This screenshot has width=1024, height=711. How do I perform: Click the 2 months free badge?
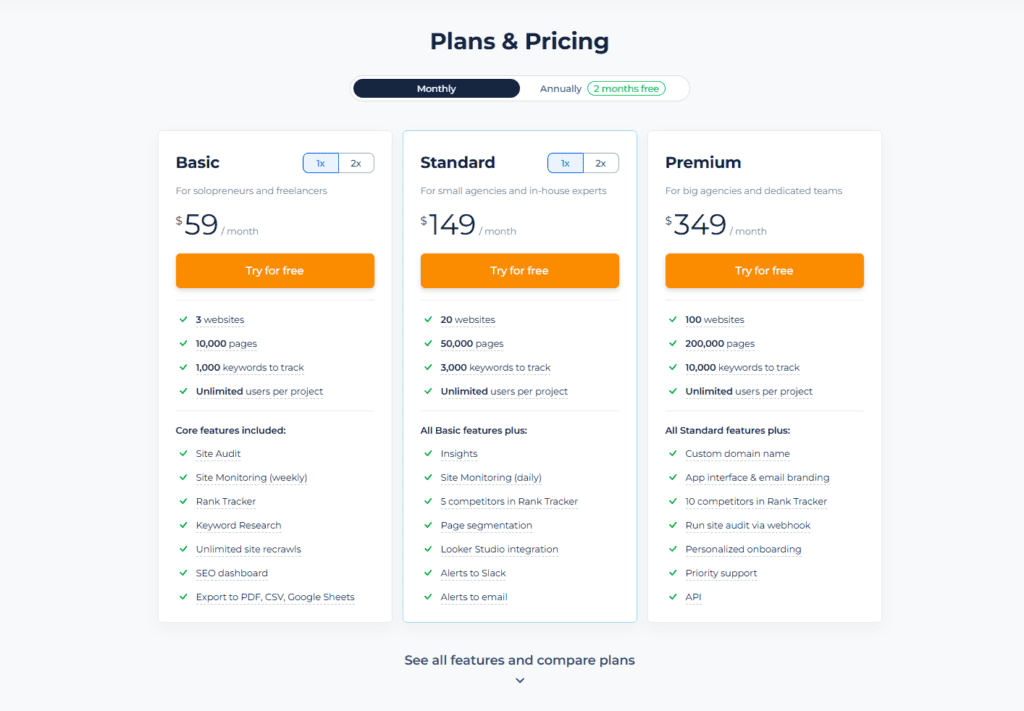[626, 89]
